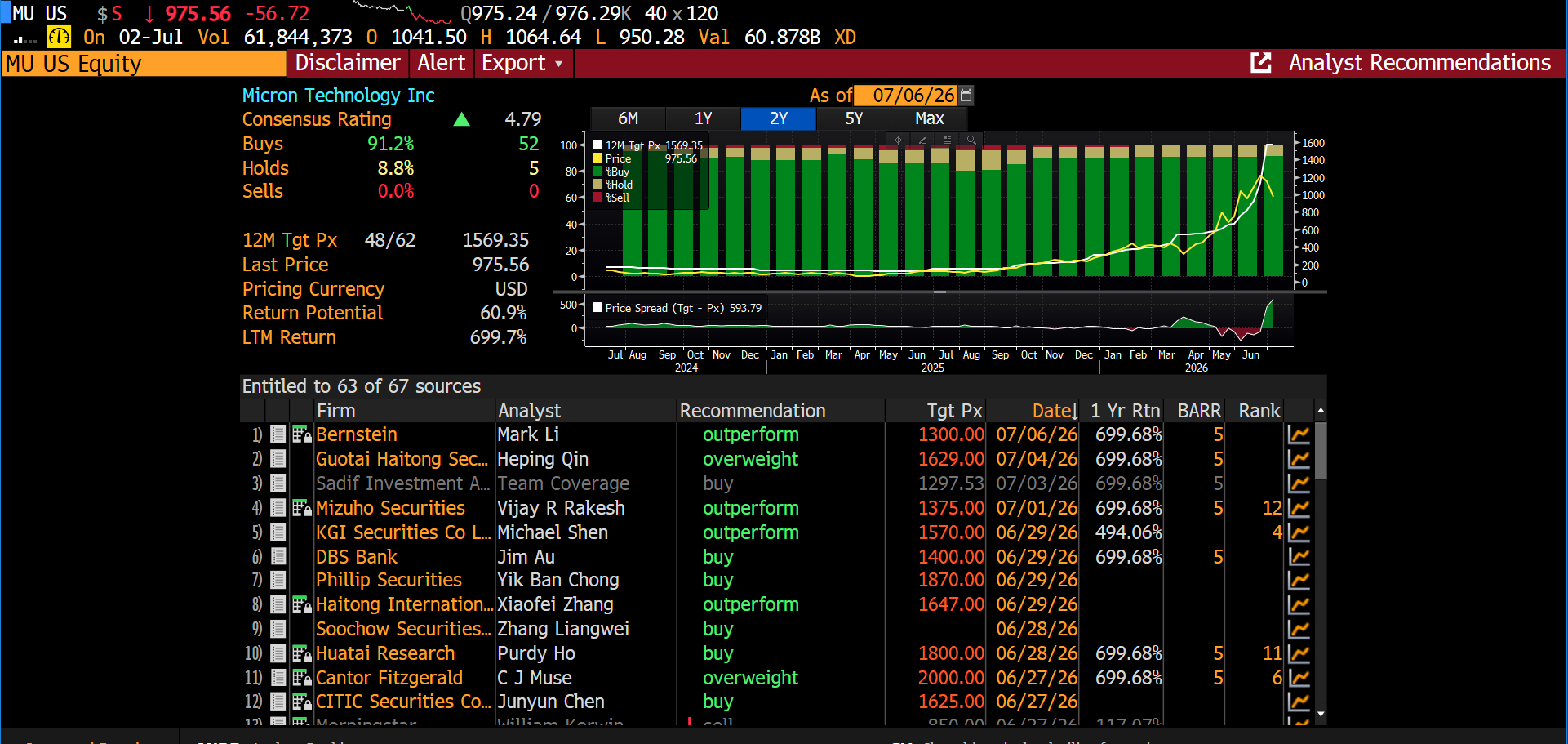Click the chart zoom magnifier icon

coord(971,140)
